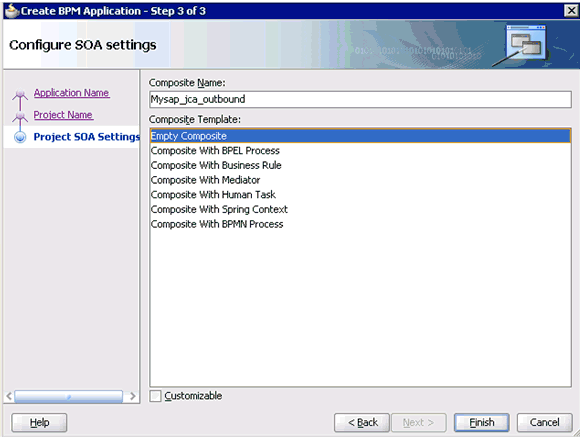580x438 pixels.
Task: Select the Project SOA Settings step
Action: click(x=87, y=137)
